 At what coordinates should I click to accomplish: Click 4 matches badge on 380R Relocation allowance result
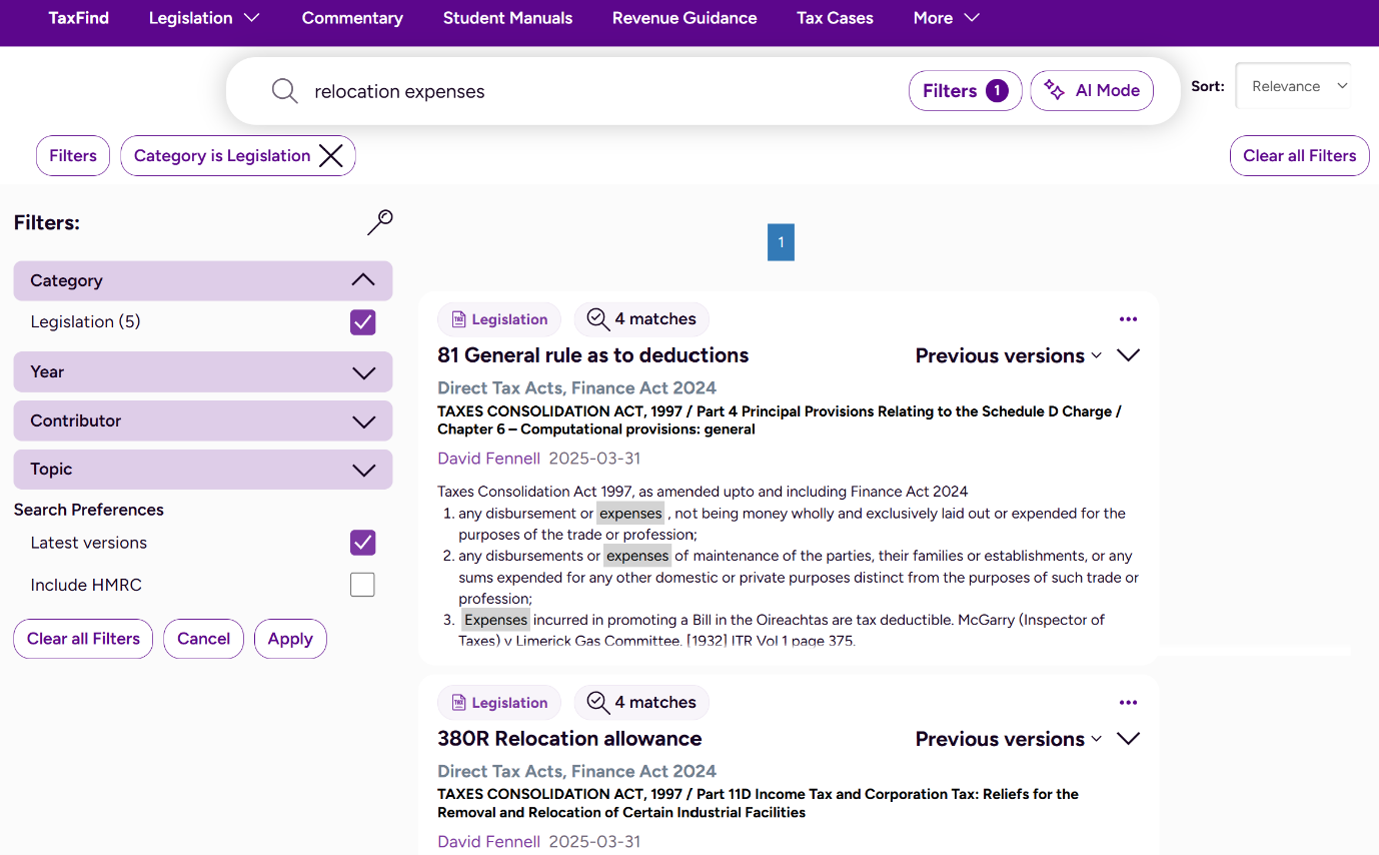[641, 702]
